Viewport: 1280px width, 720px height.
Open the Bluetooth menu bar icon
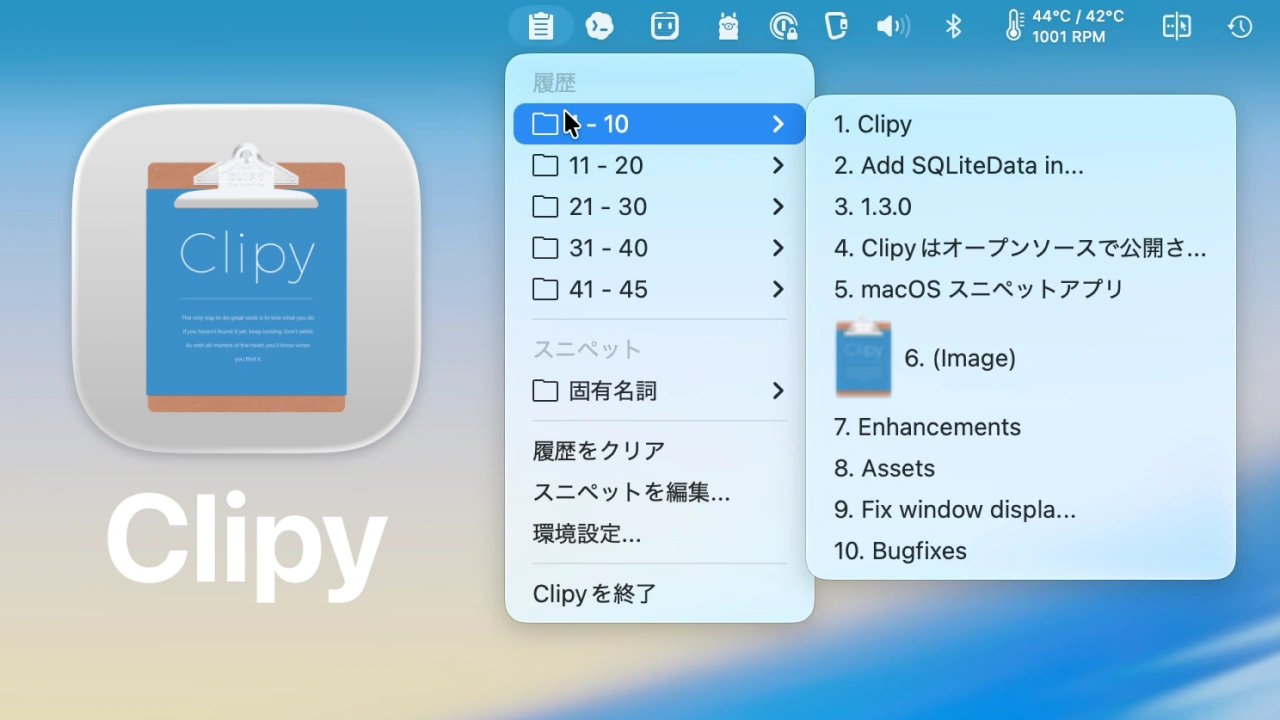pyautogui.click(x=953, y=26)
